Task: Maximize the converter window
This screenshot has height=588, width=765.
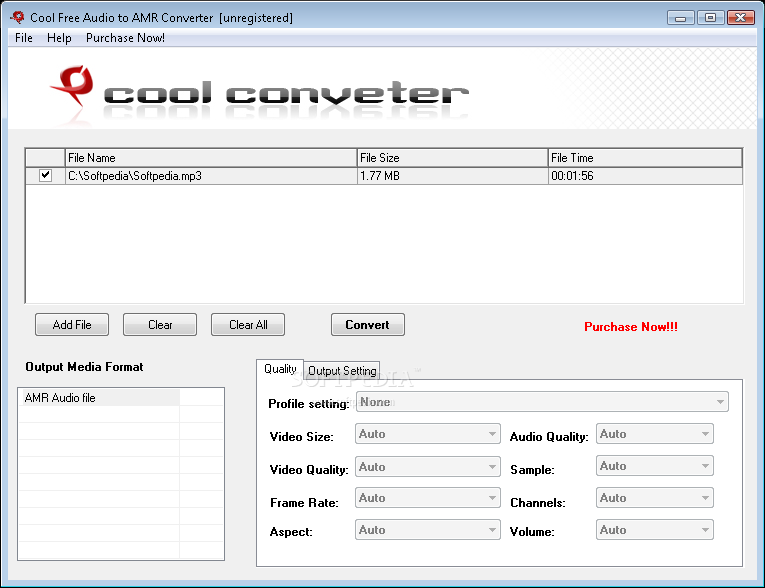Action: point(710,18)
